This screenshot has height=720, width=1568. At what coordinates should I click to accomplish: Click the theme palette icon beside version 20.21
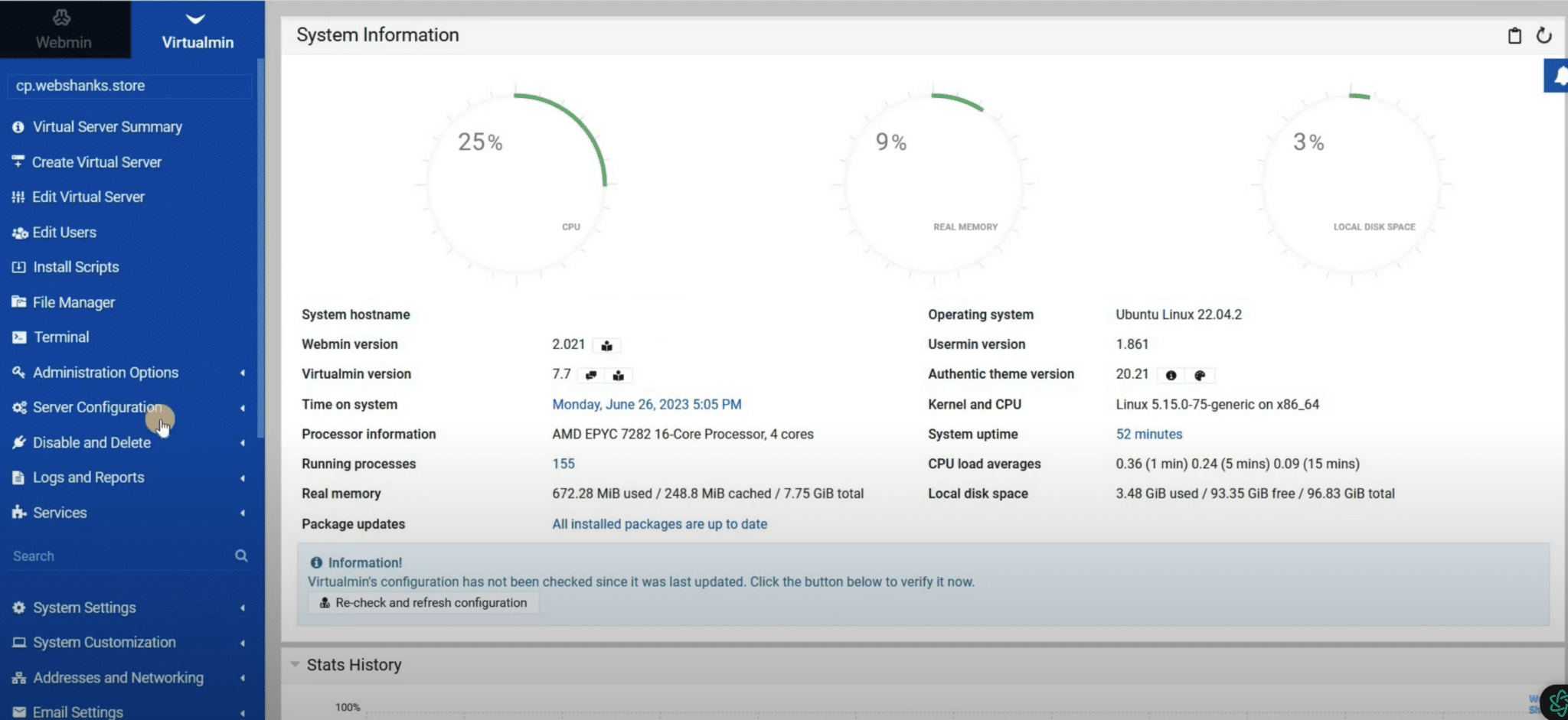click(1199, 375)
